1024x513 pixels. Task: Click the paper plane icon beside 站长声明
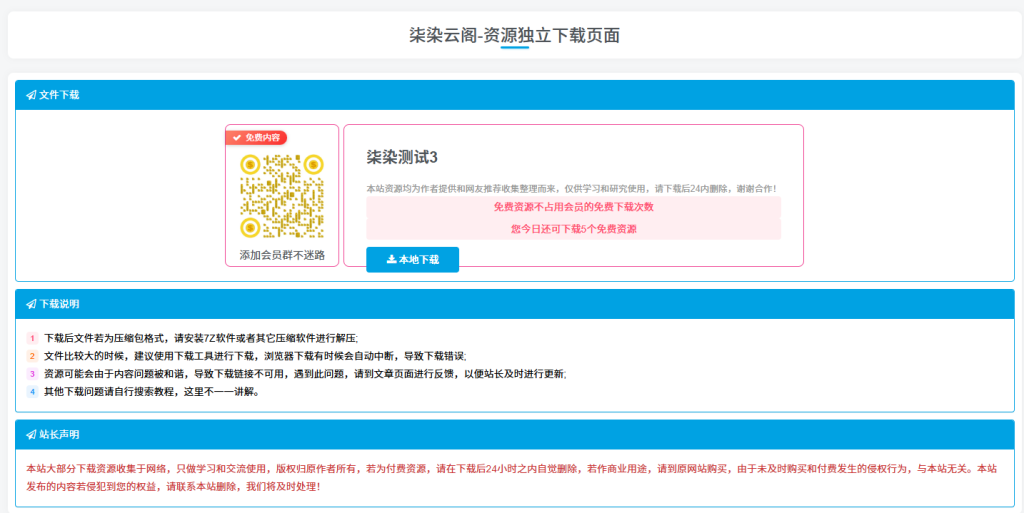point(31,435)
